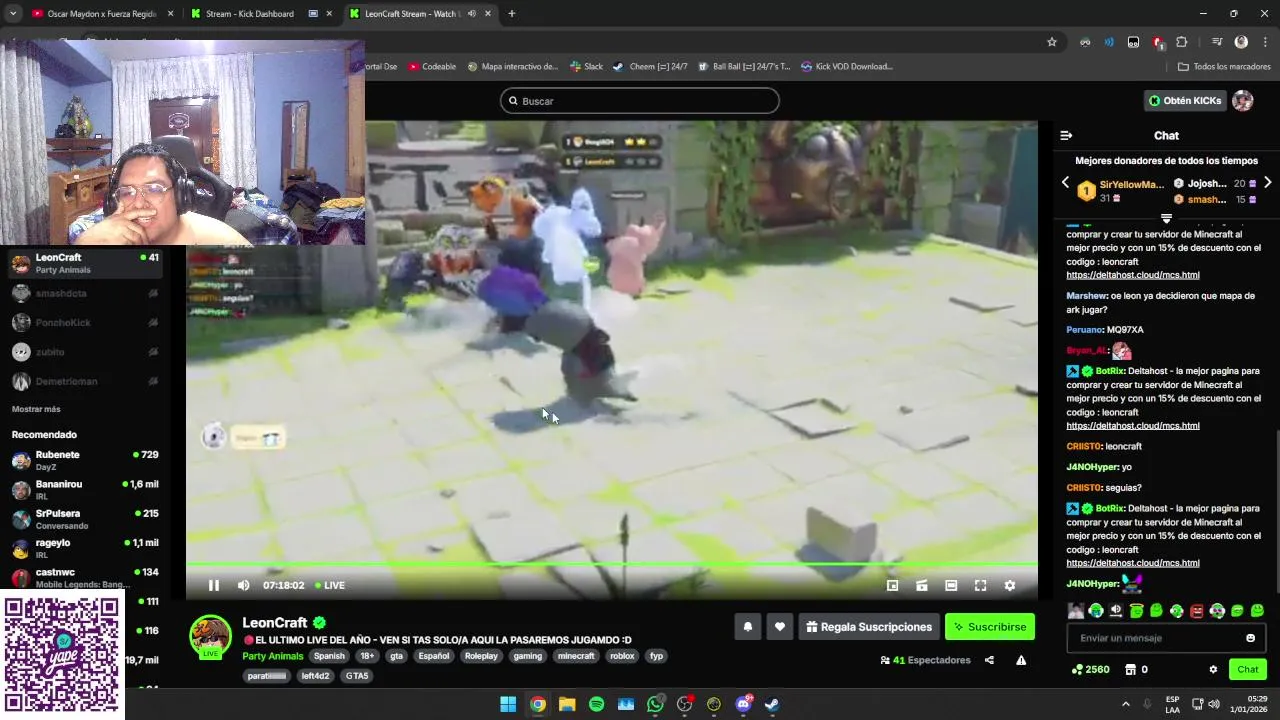Focus the Enviar un mensaje field
1280x720 pixels.
1166,638
